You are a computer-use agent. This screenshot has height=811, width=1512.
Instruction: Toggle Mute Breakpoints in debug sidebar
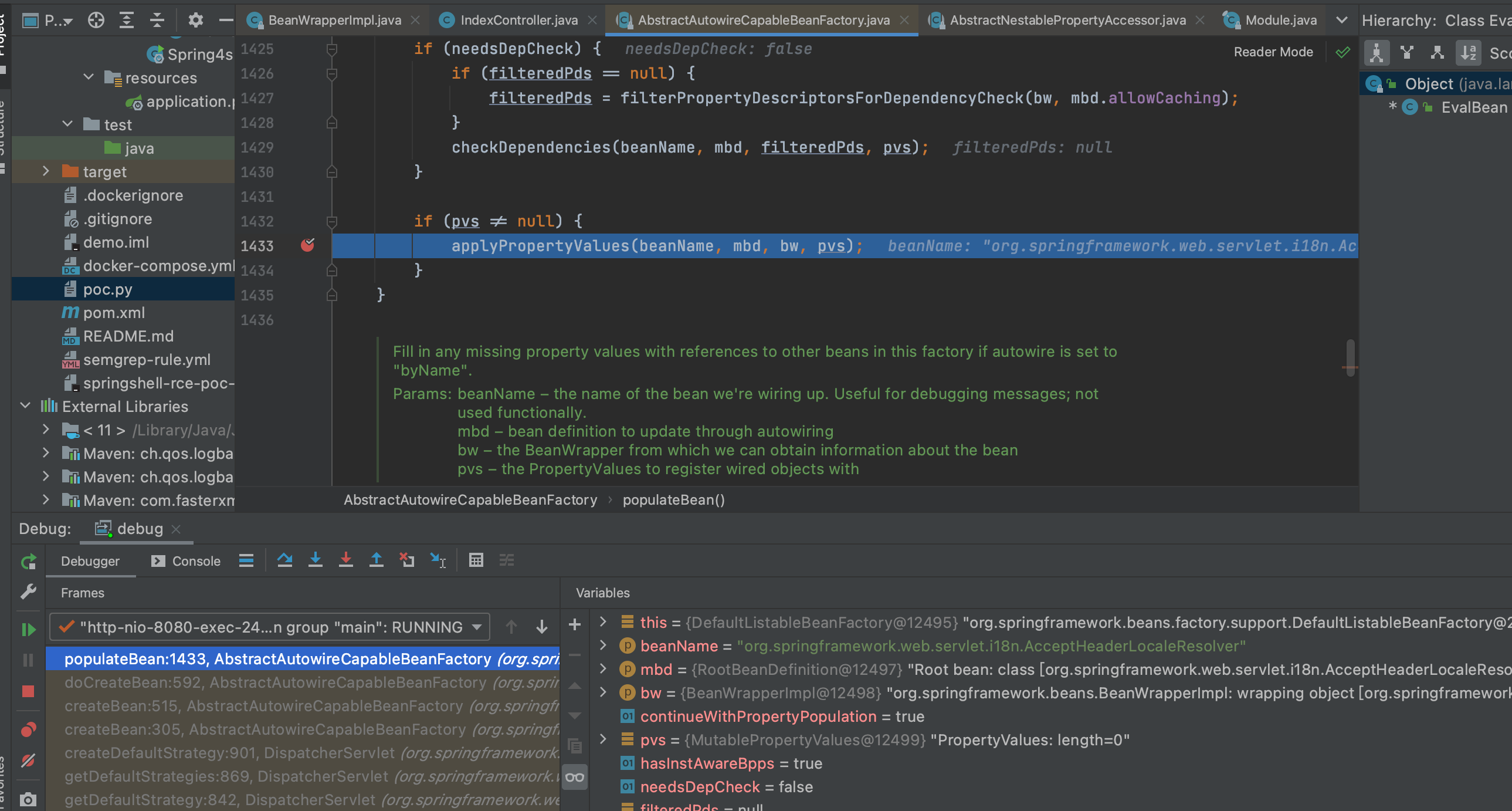[x=28, y=761]
